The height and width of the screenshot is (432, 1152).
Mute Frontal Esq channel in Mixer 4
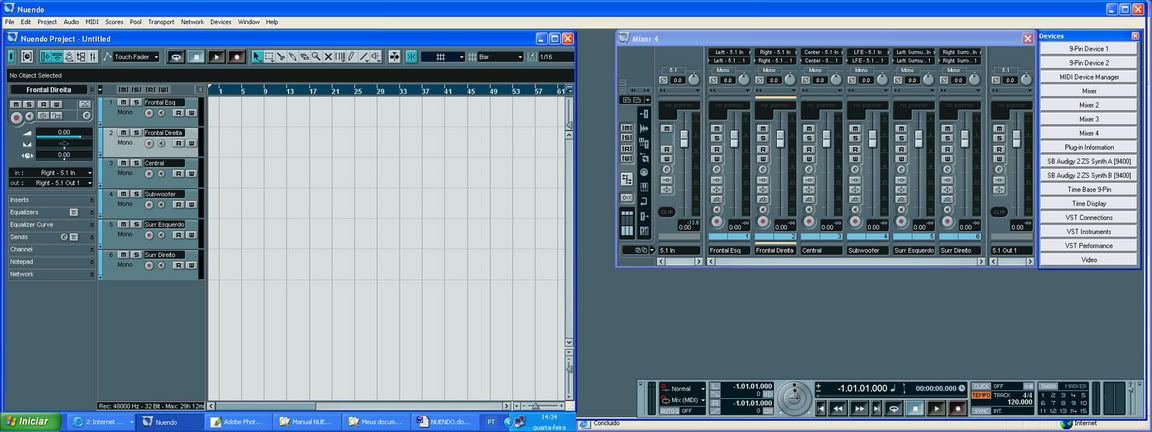716,129
